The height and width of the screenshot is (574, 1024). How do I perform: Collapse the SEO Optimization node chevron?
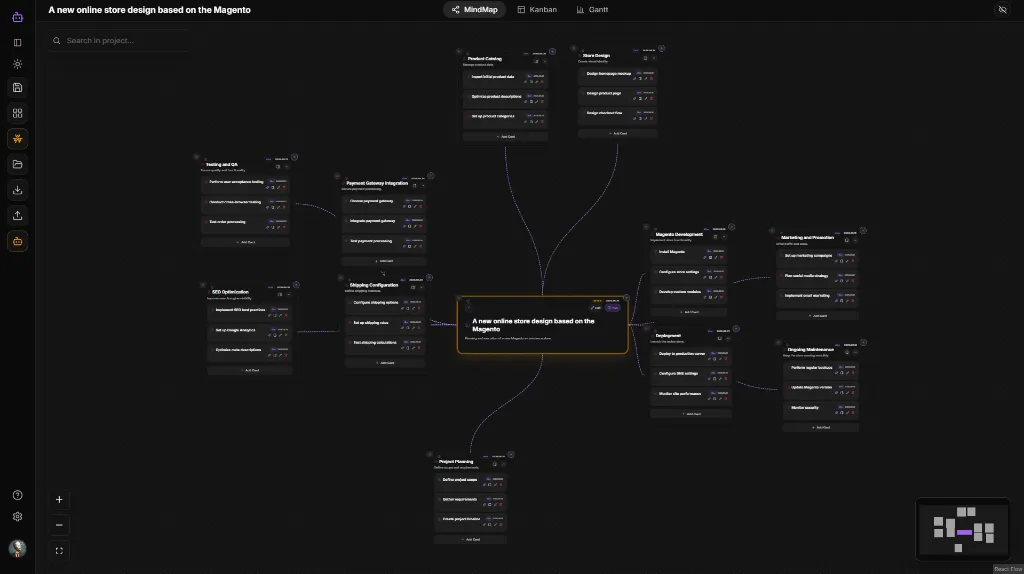click(x=288, y=295)
